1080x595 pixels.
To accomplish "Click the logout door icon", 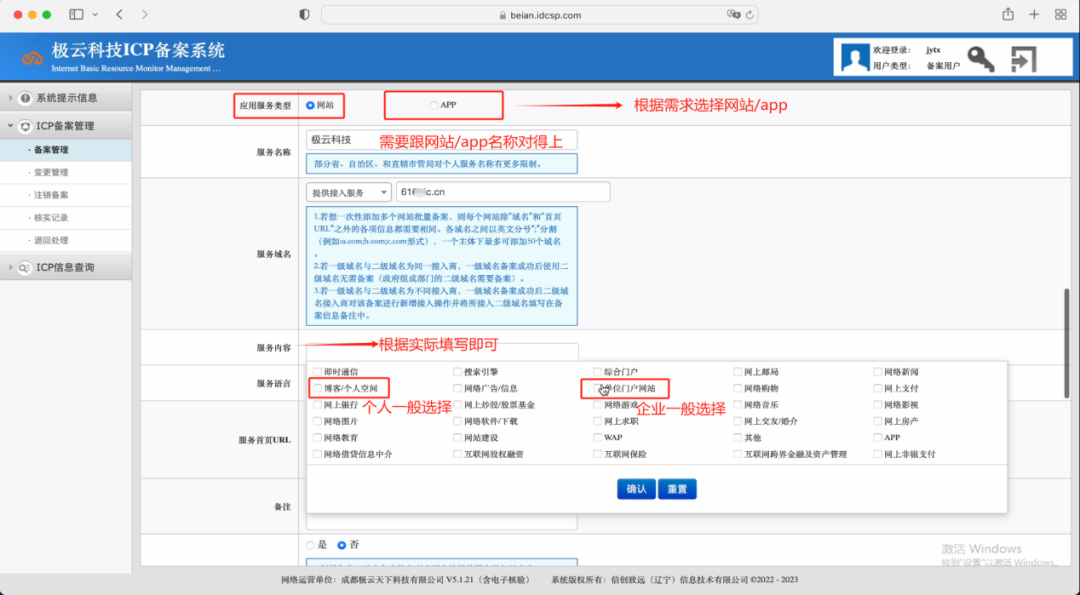I will pyautogui.click(x=1023, y=60).
